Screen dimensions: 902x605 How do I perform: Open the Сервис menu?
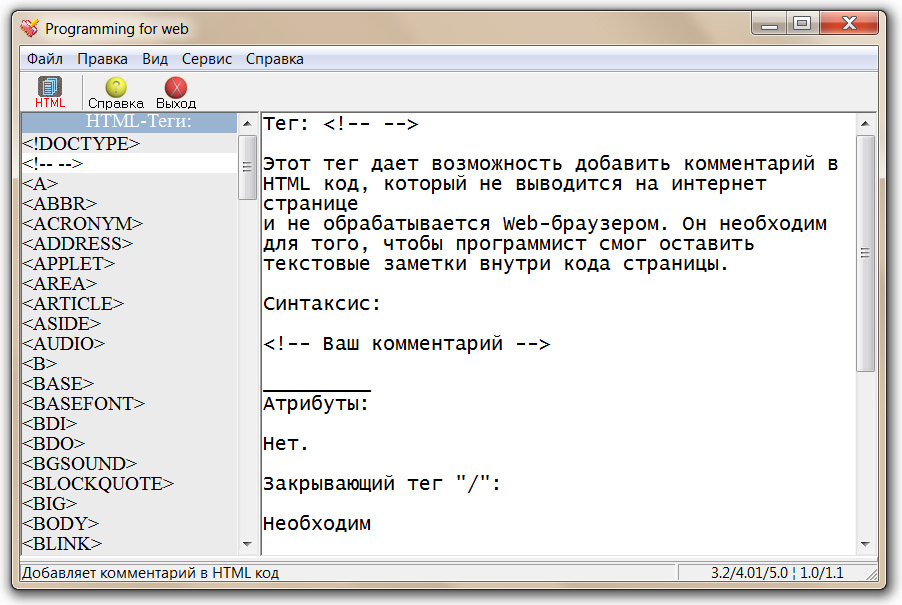[207, 59]
